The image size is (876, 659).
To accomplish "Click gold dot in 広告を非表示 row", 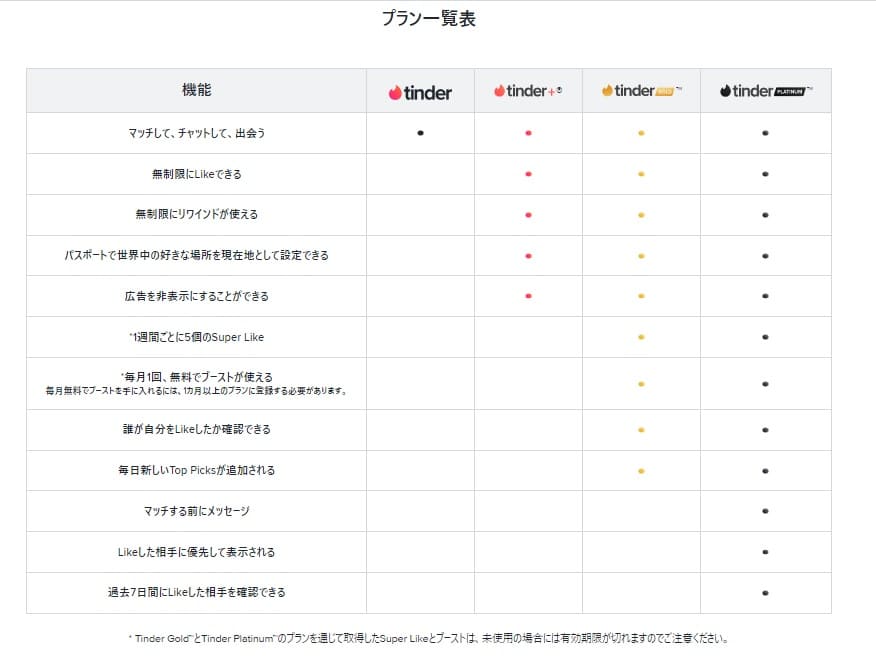I will click(641, 296).
